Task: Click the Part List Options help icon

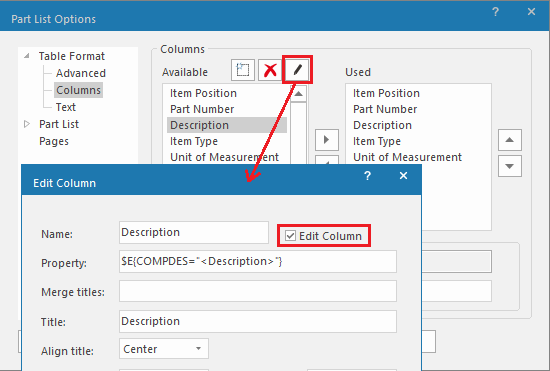Action: [x=495, y=12]
